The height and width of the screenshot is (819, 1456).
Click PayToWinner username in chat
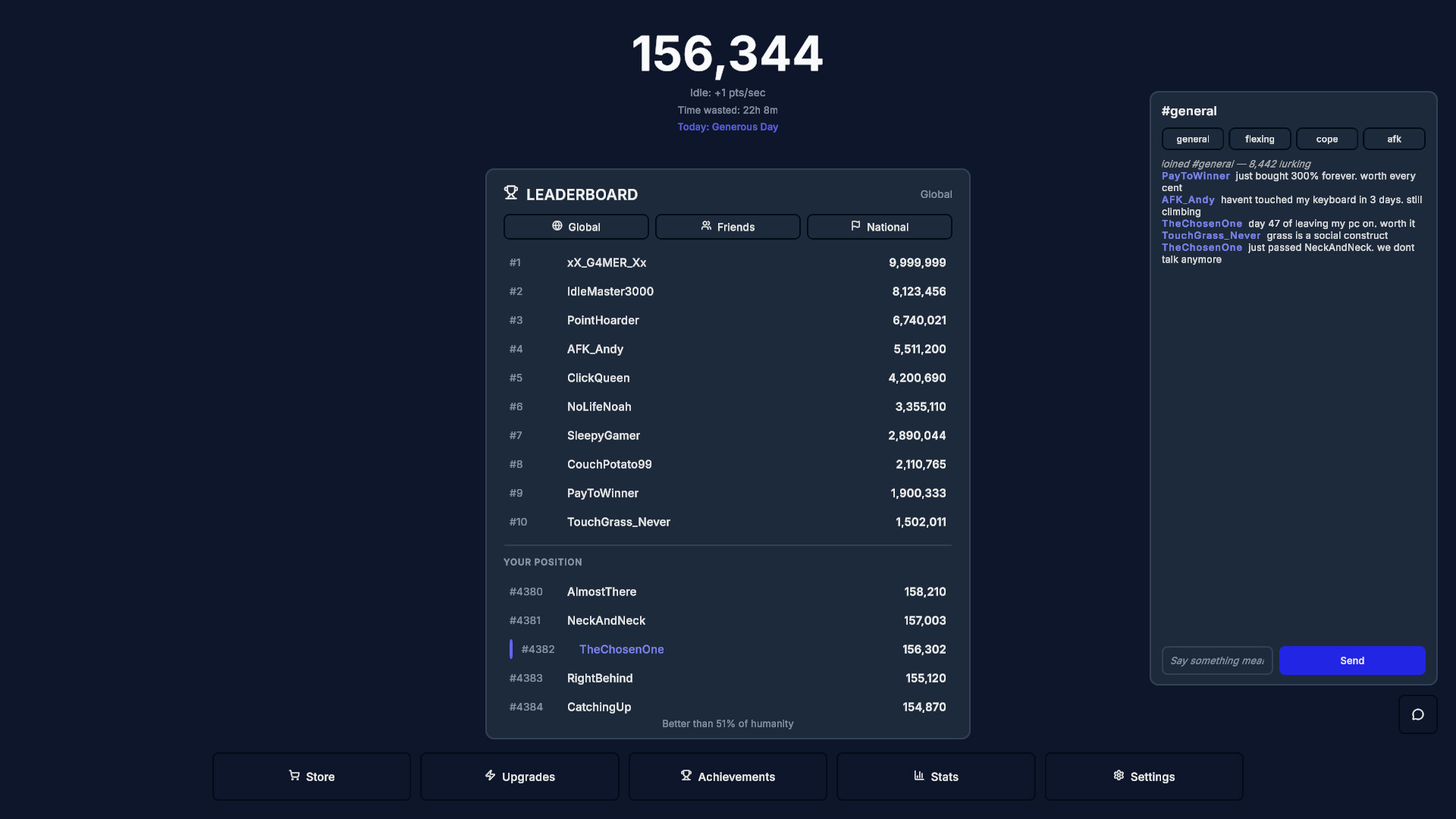point(1195,176)
